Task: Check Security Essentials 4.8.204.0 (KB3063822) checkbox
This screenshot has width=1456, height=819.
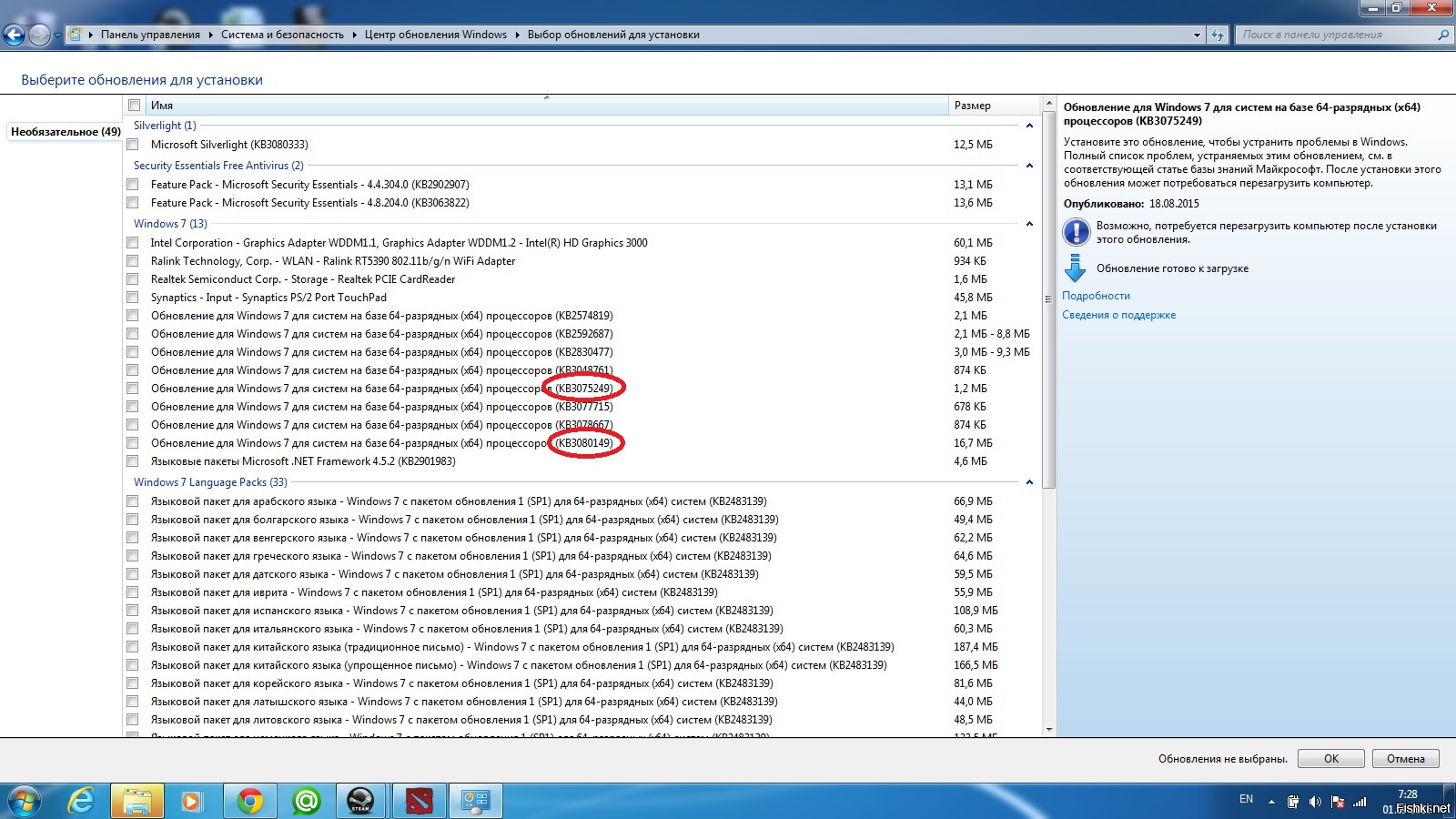Action: point(133,203)
